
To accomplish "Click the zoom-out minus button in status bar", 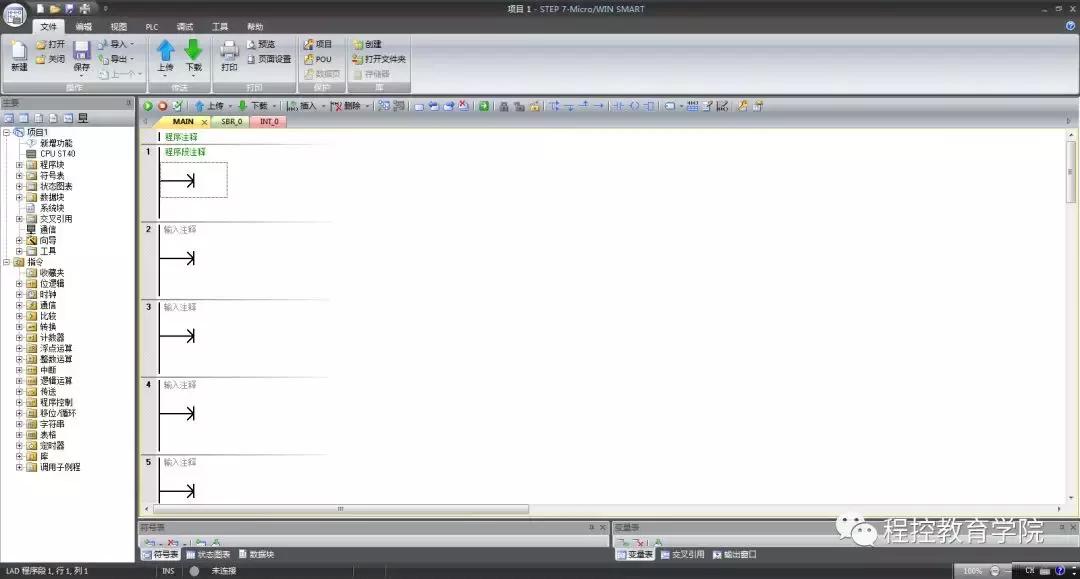I will [x=995, y=571].
